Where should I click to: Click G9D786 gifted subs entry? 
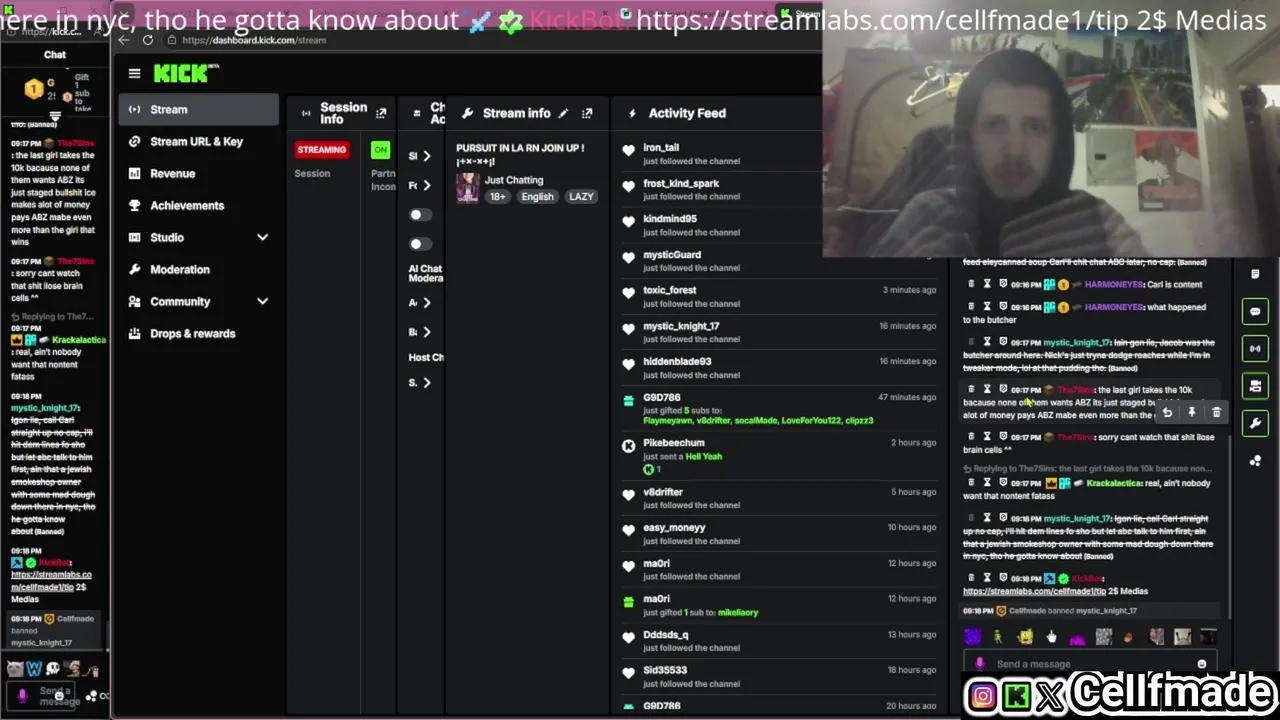[779, 408]
